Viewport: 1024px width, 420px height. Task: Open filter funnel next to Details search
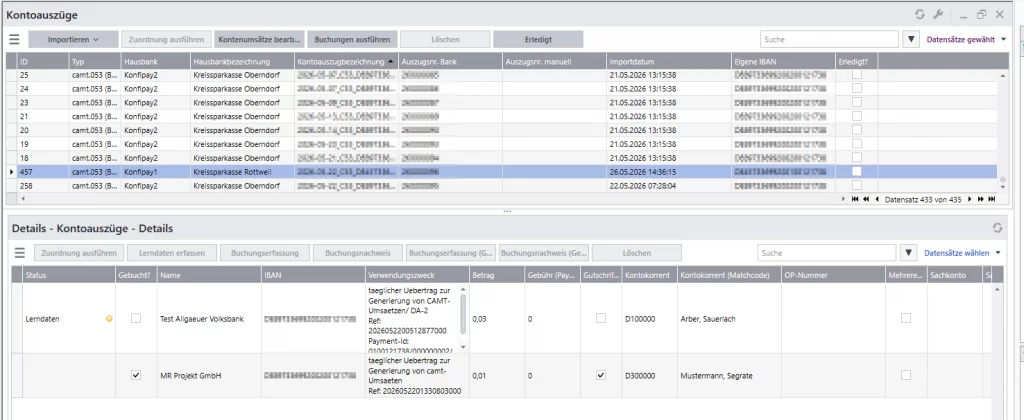click(x=908, y=253)
